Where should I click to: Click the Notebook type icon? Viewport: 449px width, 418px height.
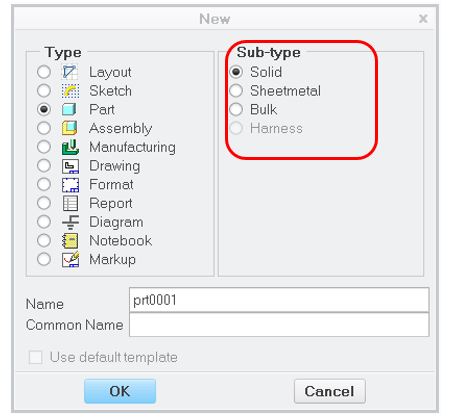(x=70, y=241)
